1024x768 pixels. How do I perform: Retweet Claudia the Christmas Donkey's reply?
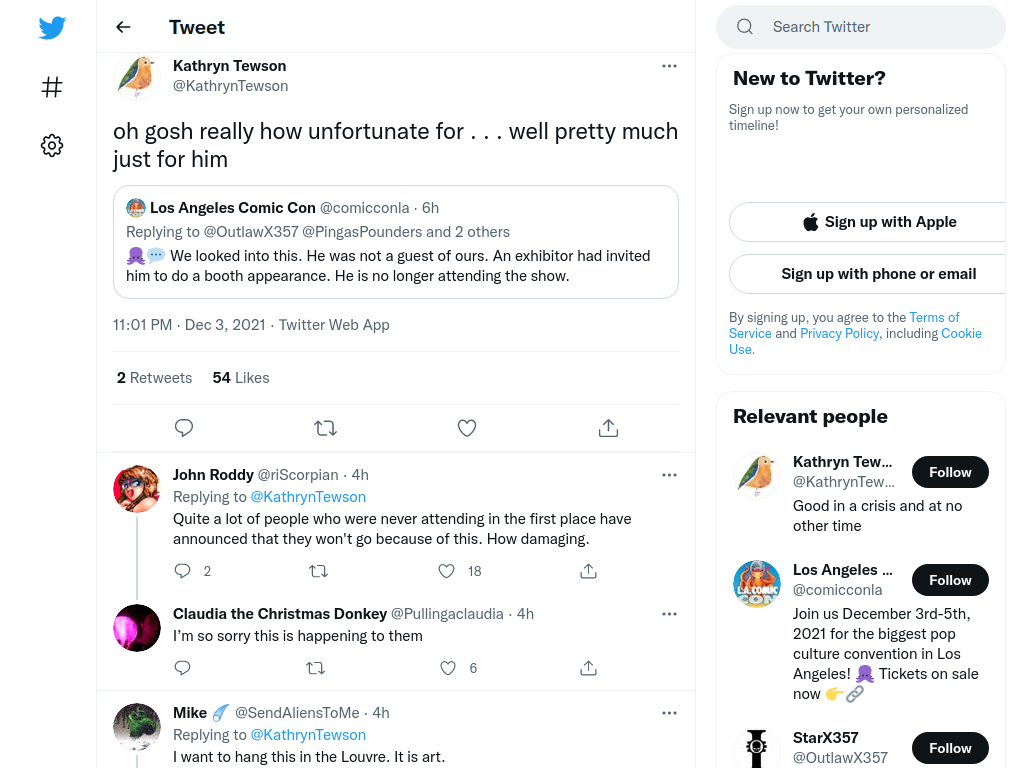315,668
